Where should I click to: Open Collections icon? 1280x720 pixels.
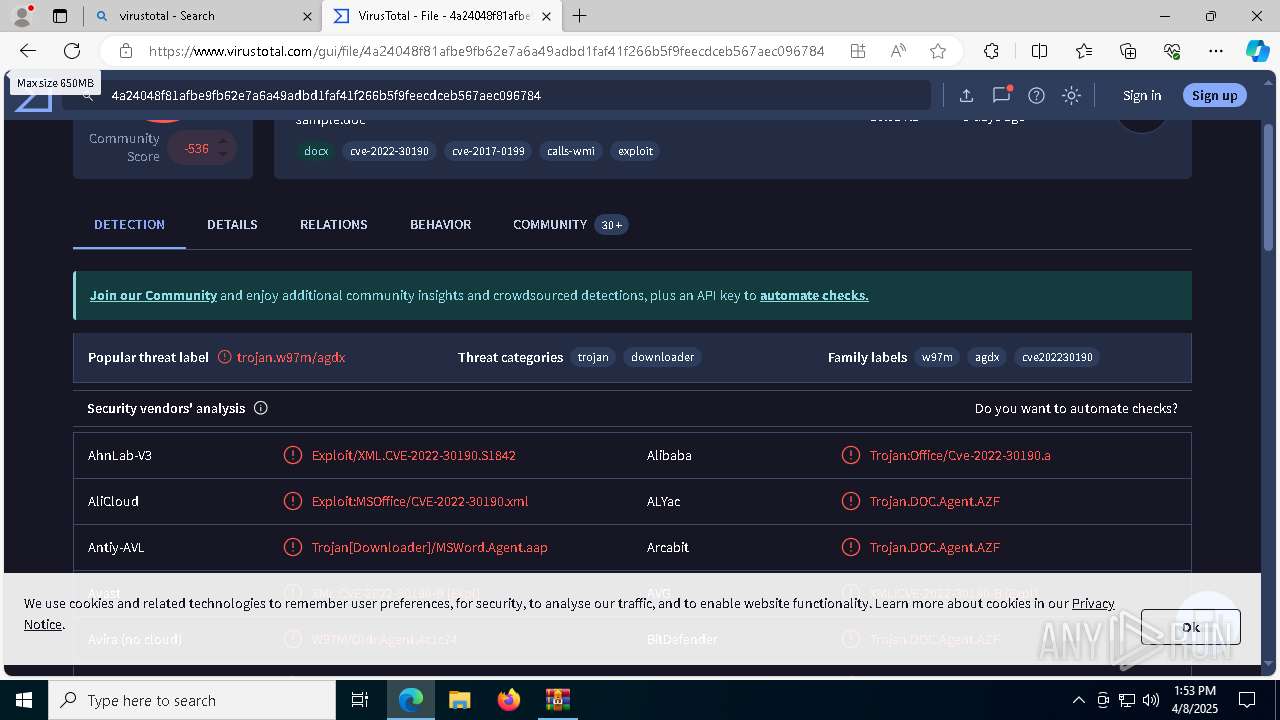1128,51
